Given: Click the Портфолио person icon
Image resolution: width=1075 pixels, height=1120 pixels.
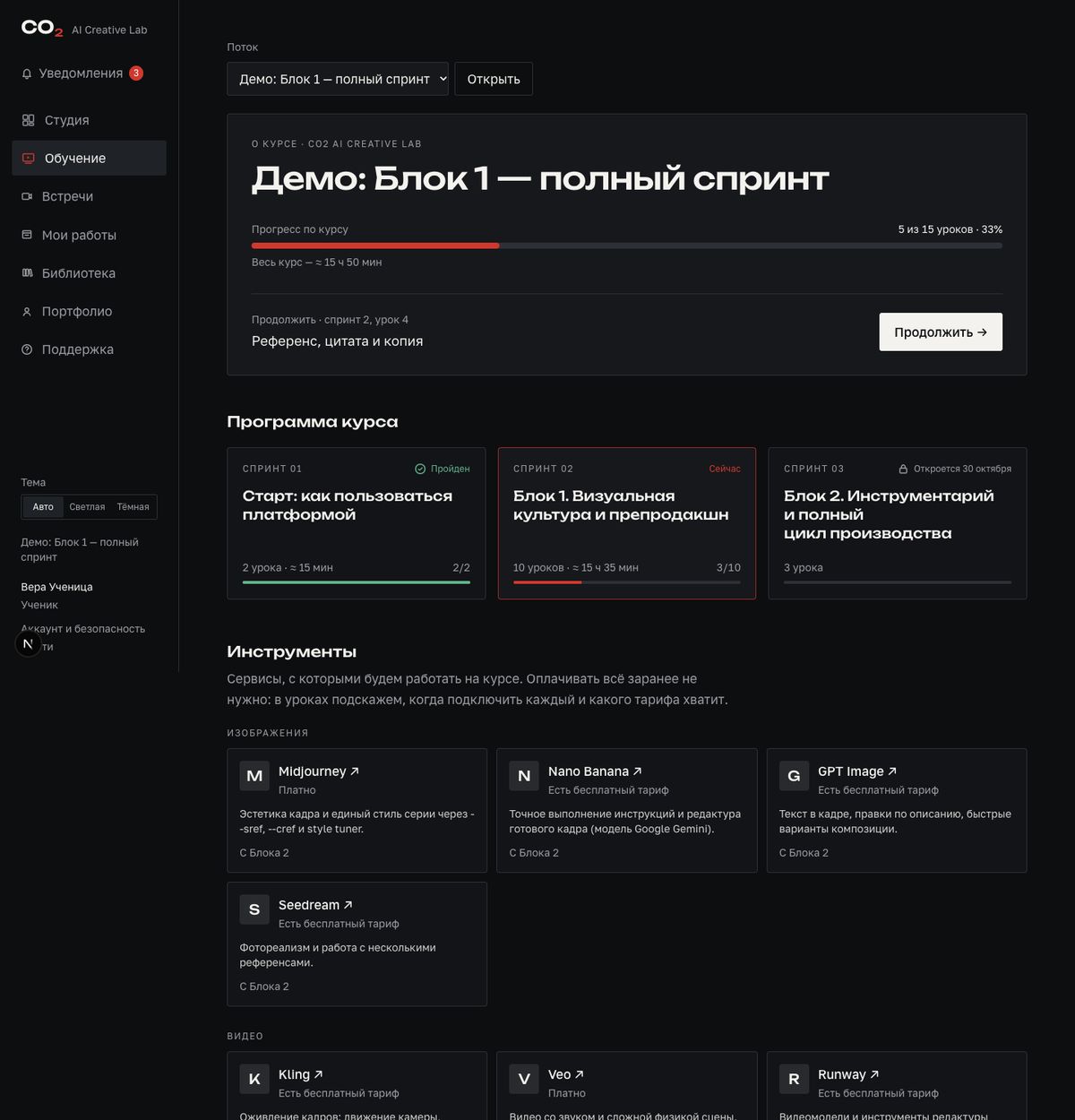Looking at the screenshot, I should point(27,311).
